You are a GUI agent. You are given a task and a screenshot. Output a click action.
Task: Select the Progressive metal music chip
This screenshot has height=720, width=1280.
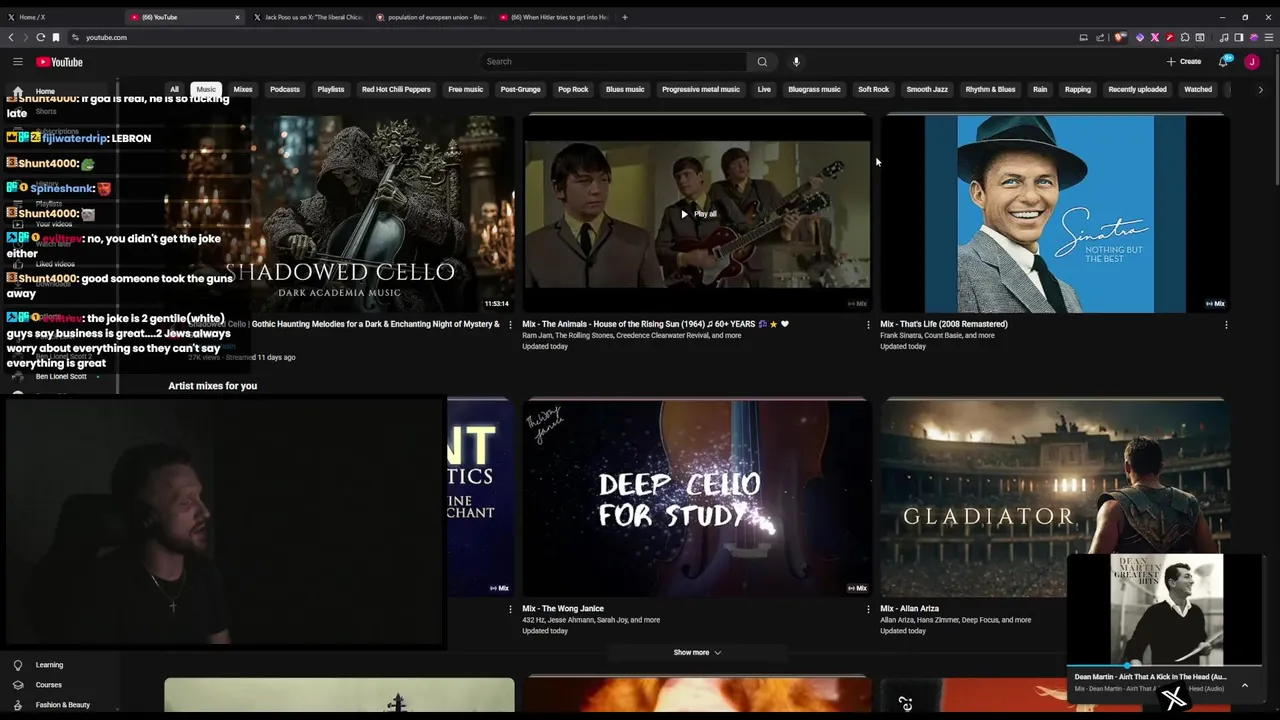pos(701,89)
